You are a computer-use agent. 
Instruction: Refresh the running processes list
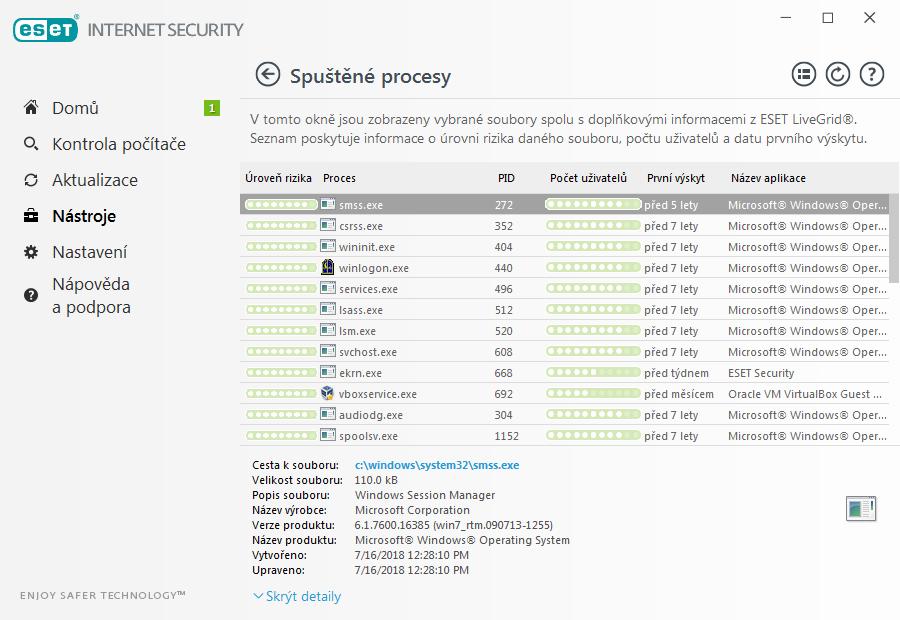tap(837, 75)
